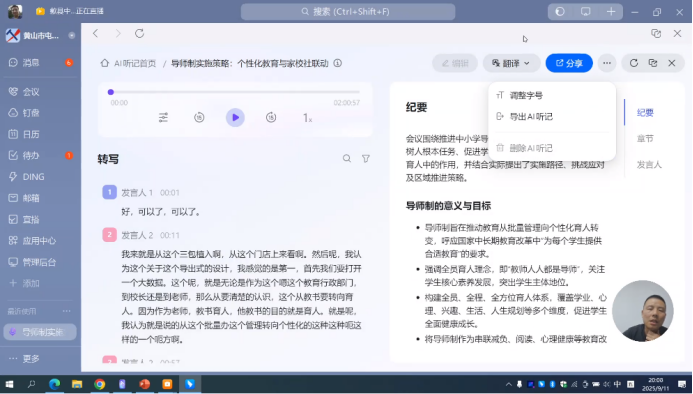
Task: Click the blue 分享 button
Action: pyautogui.click(x=569, y=63)
